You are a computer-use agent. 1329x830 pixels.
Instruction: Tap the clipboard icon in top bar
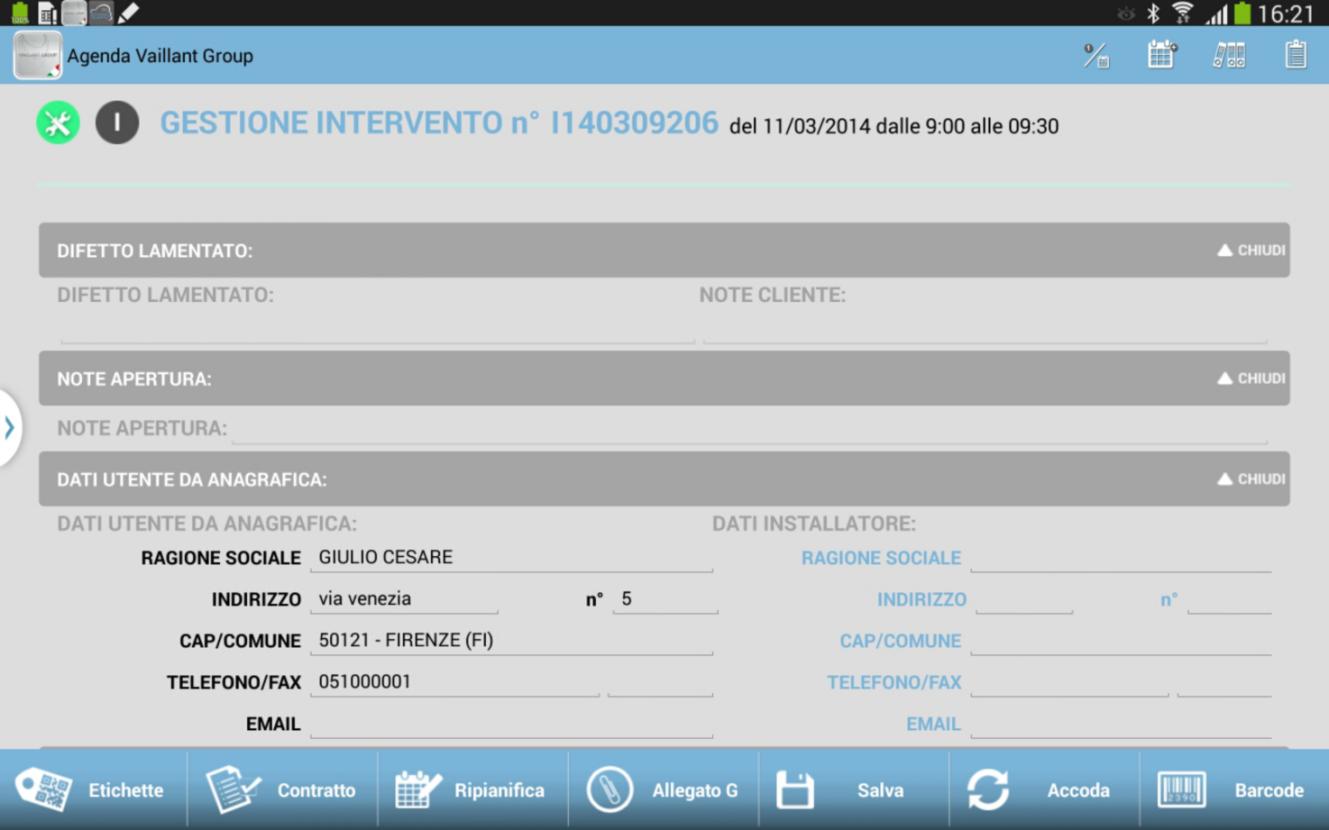coord(1295,55)
